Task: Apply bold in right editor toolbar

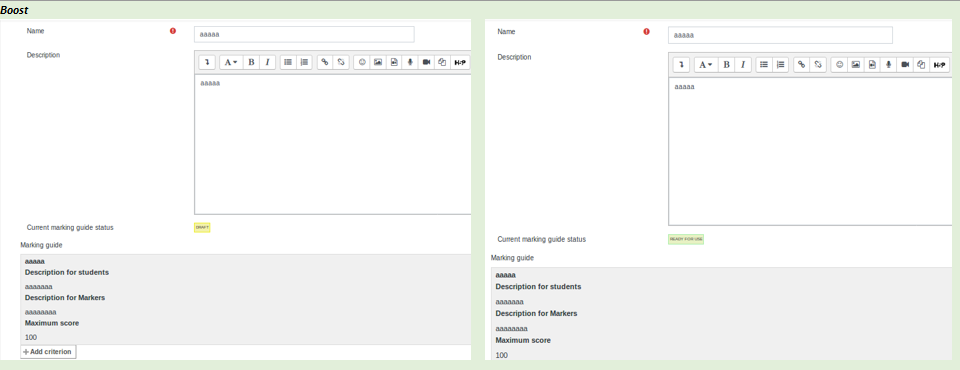Action: 726,64
